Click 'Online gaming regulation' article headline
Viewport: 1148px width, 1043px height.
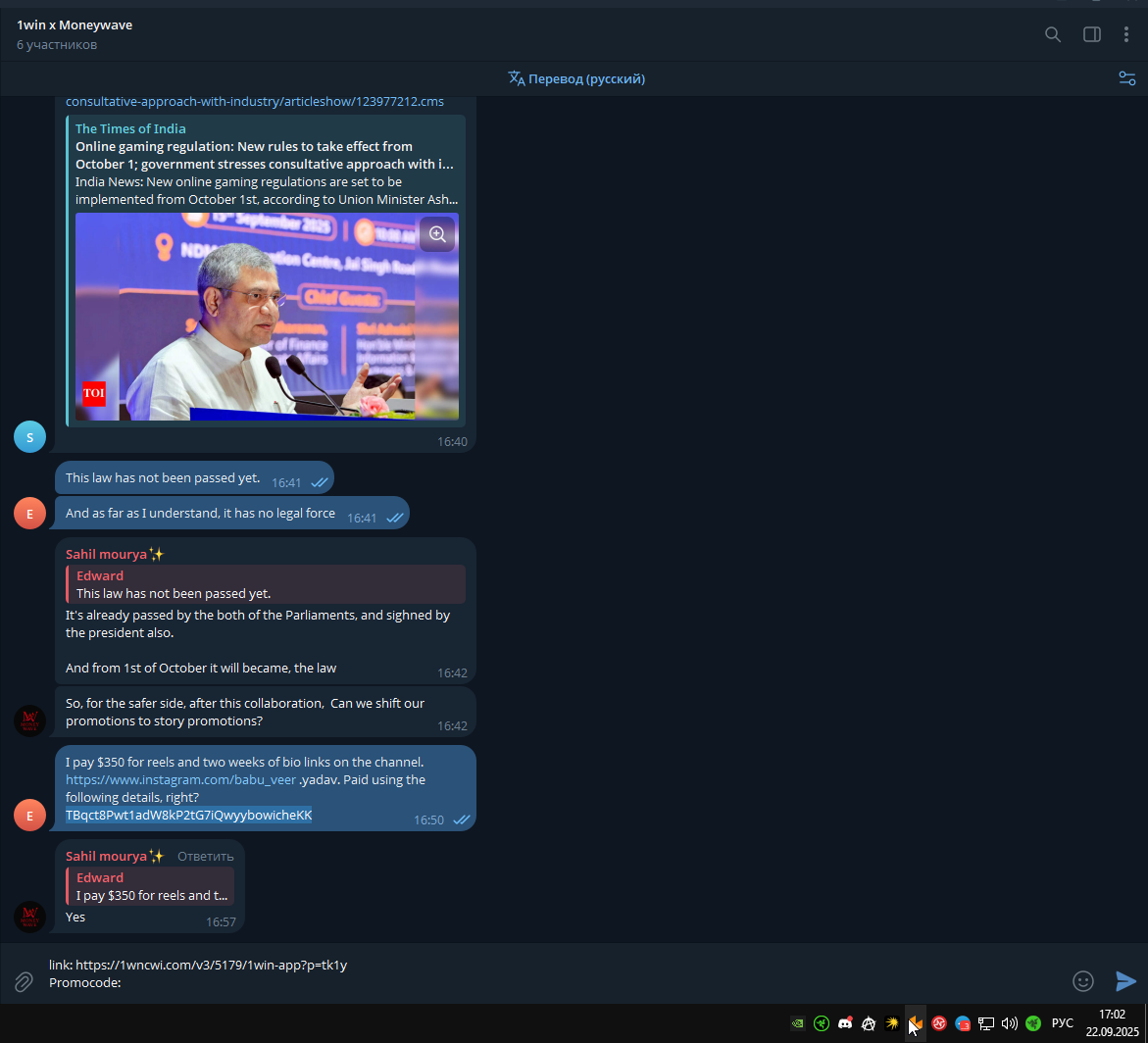(265, 155)
